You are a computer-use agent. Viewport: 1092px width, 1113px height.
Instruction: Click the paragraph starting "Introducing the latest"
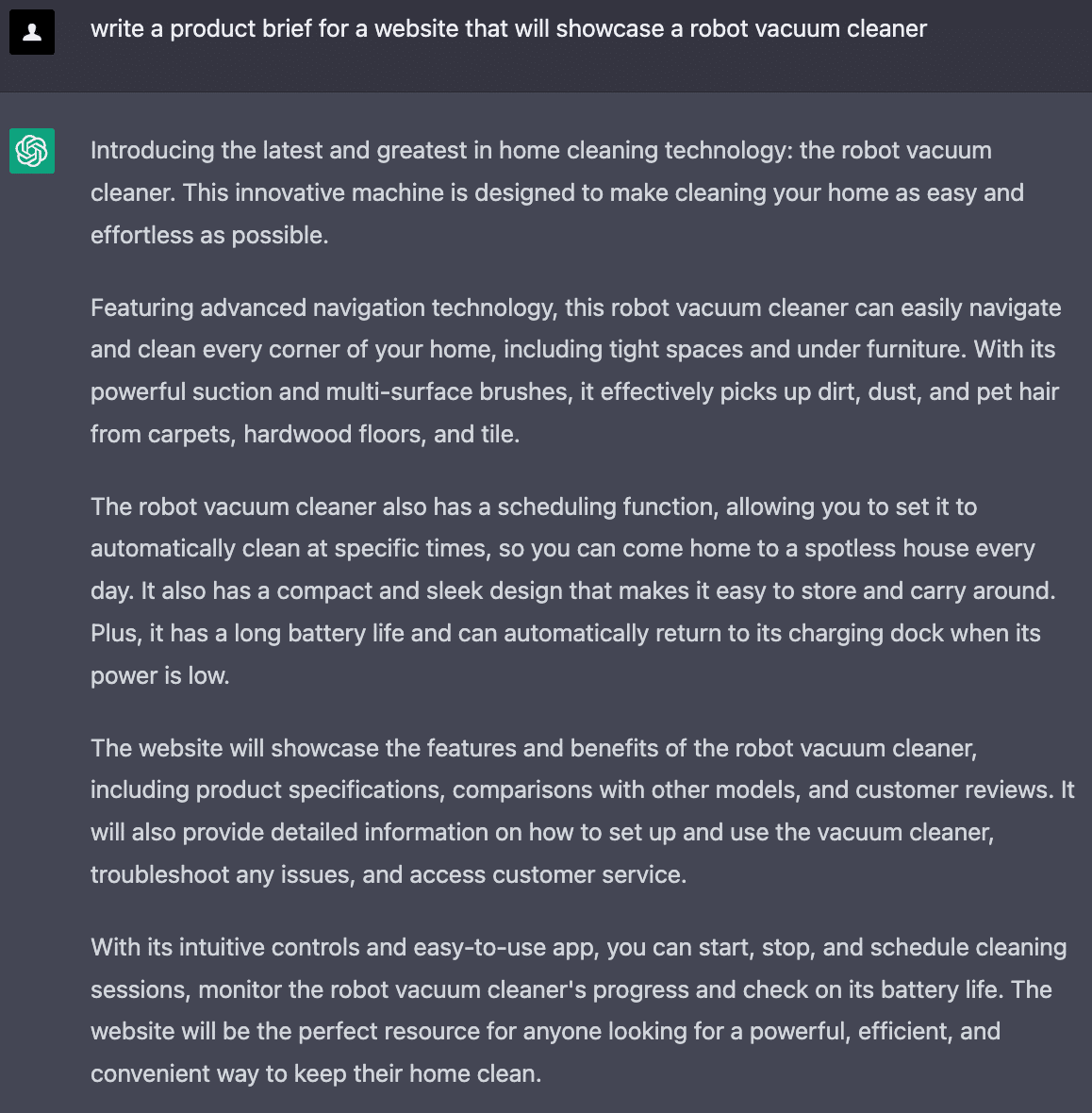coord(556,192)
